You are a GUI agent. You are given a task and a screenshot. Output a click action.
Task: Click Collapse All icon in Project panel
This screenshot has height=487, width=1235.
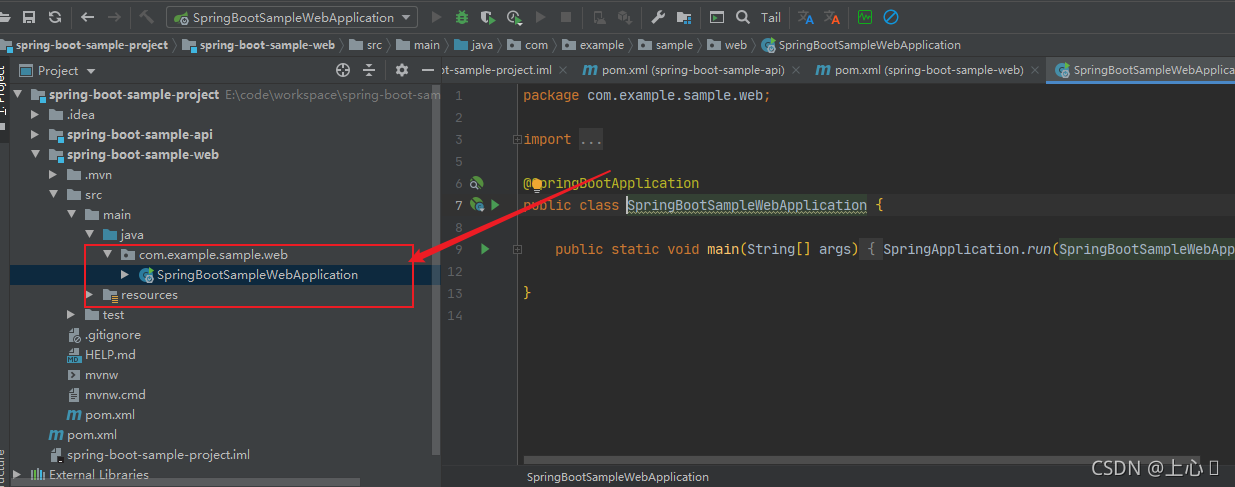[369, 70]
